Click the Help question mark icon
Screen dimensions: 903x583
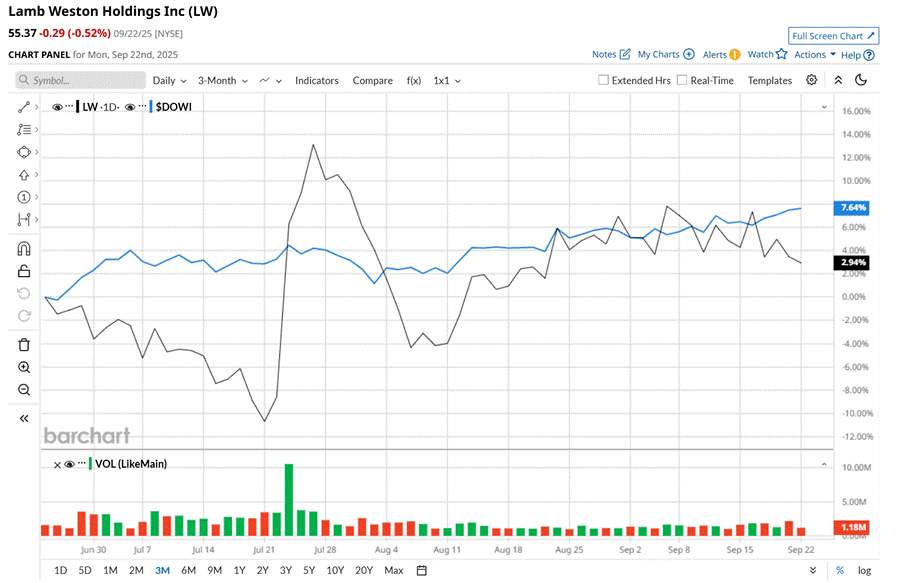pyautogui.click(x=869, y=55)
